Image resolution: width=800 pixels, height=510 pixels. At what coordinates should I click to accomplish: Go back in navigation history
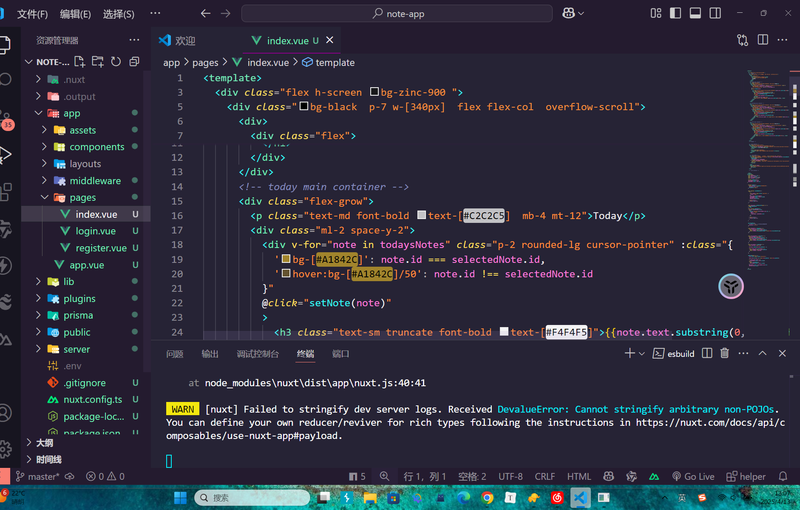[x=206, y=13]
